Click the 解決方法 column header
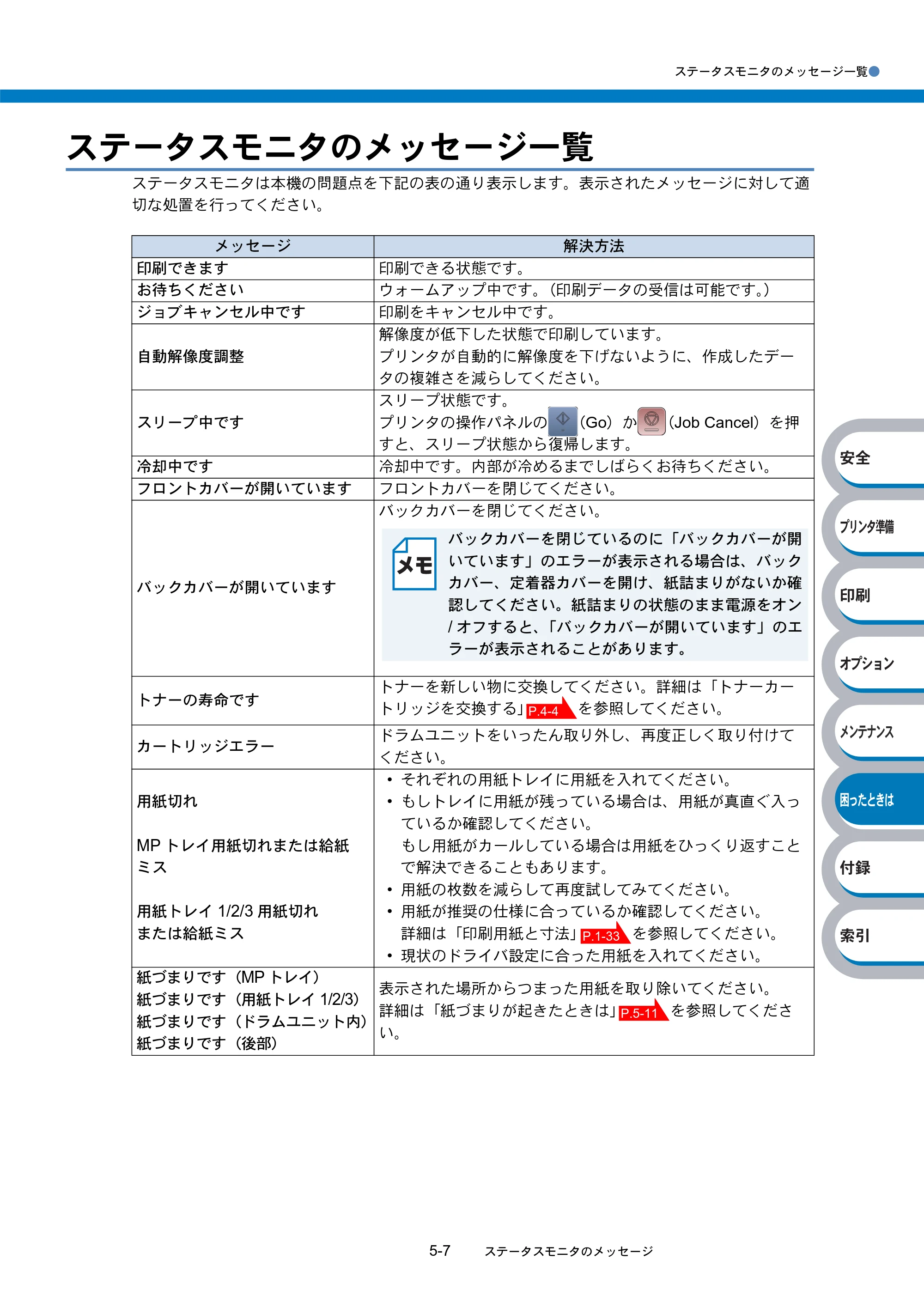 click(x=594, y=246)
